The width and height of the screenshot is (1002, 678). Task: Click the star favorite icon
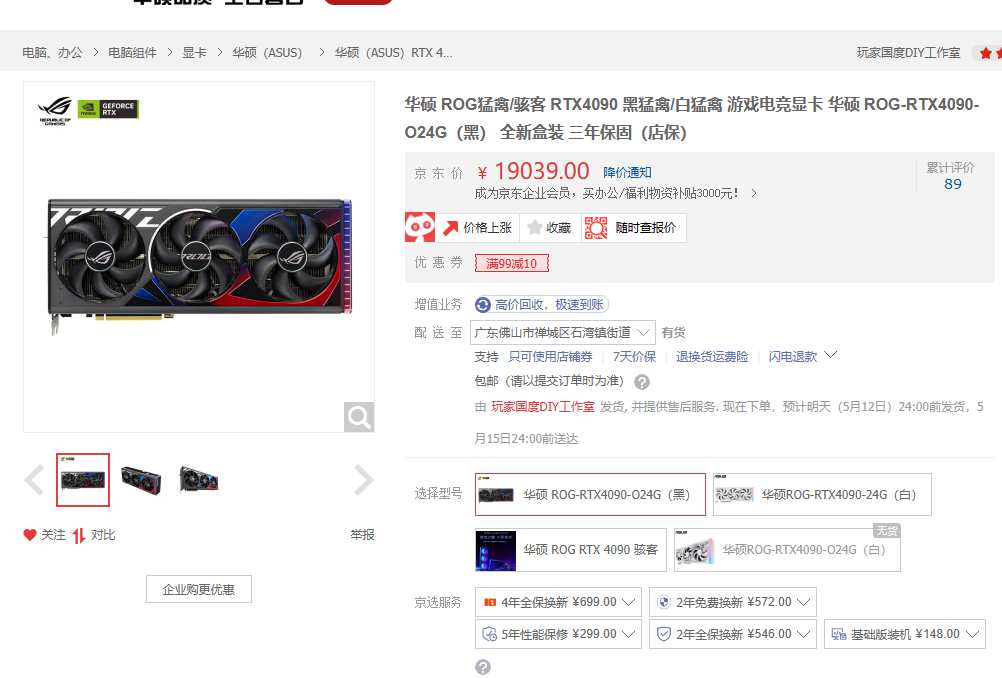coord(535,228)
